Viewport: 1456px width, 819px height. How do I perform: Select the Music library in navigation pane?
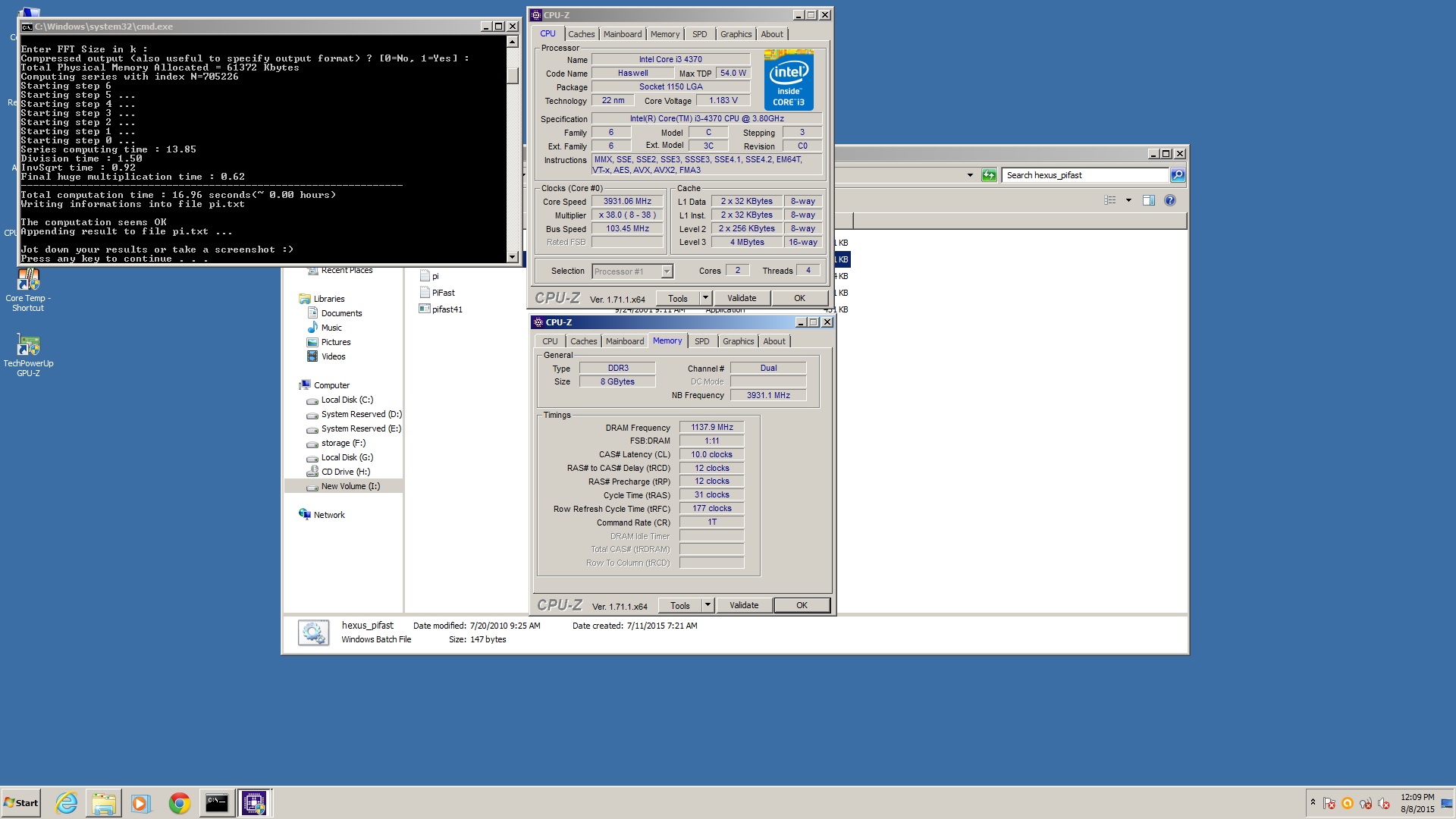[324, 328]
